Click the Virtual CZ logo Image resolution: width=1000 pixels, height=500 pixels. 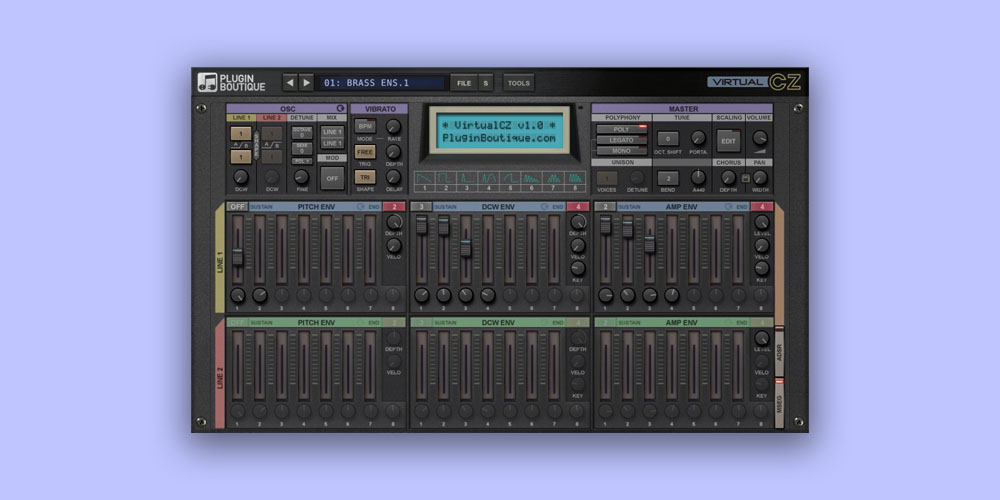coord(754,82)
